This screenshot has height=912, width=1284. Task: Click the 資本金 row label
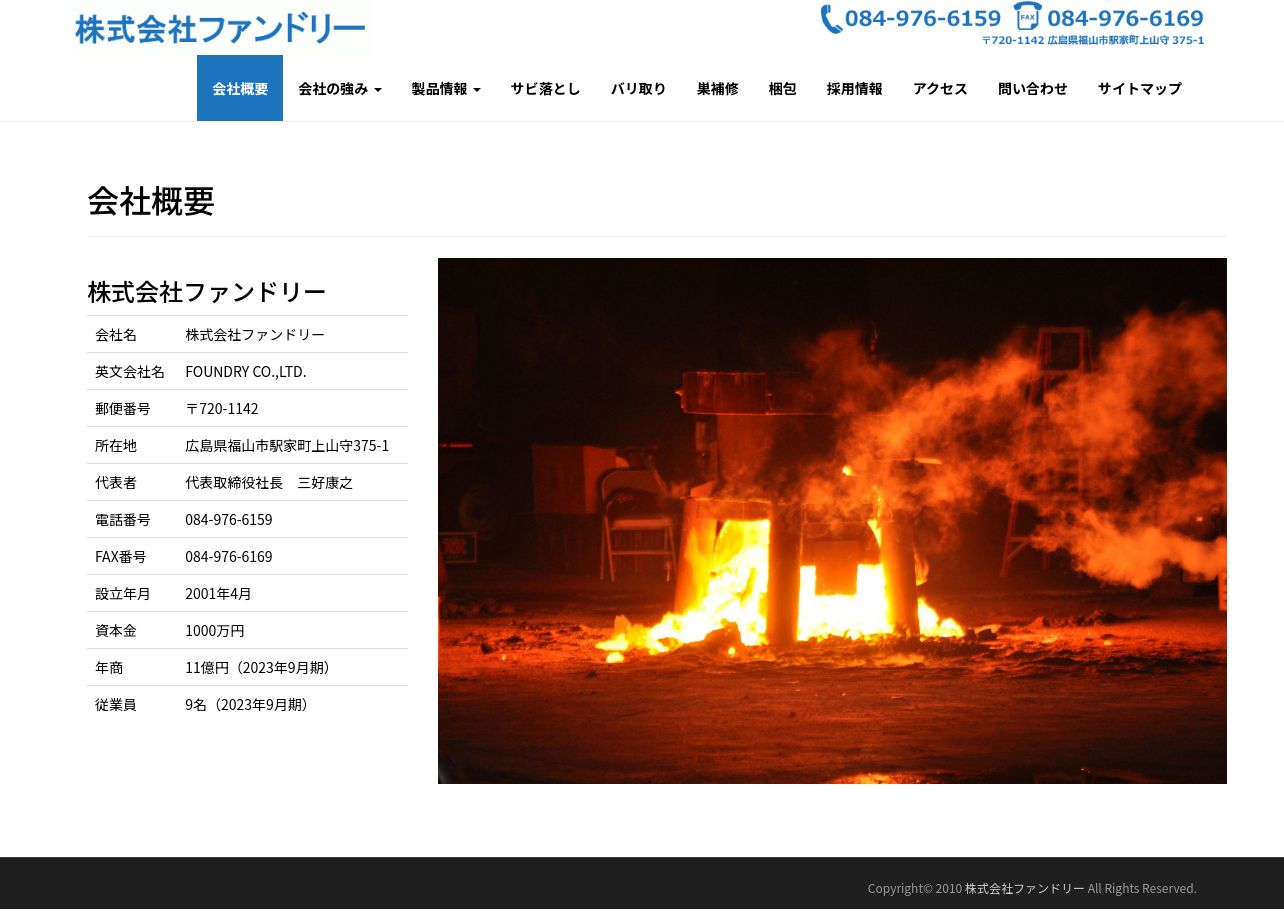tap(116, 630)
